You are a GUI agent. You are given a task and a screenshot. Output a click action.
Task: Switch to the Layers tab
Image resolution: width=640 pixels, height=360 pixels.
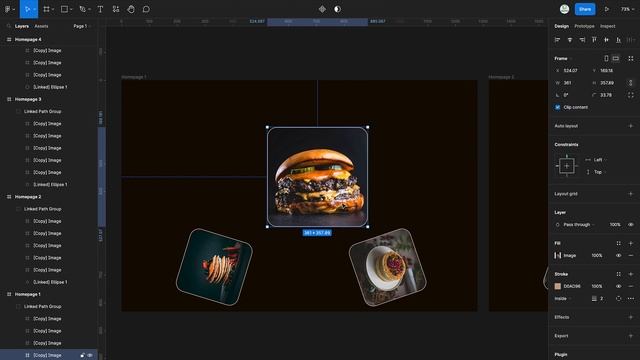pyautogui.click(x=22, y=26)
